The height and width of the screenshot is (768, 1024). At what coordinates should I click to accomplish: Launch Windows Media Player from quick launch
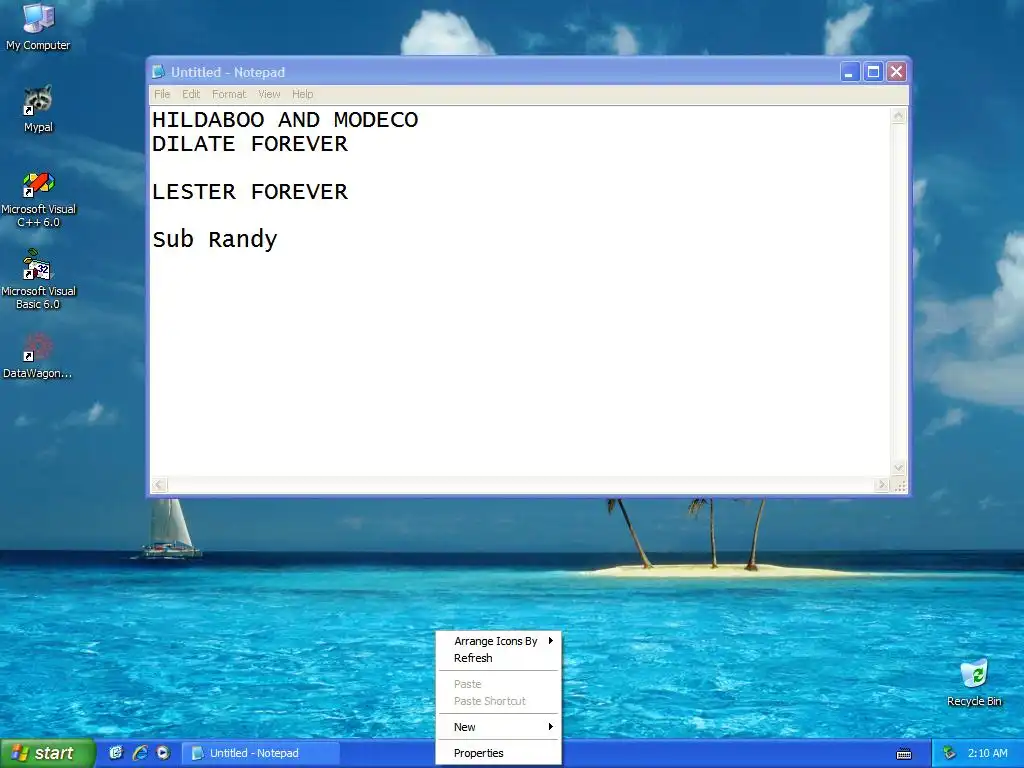[163, 753]
